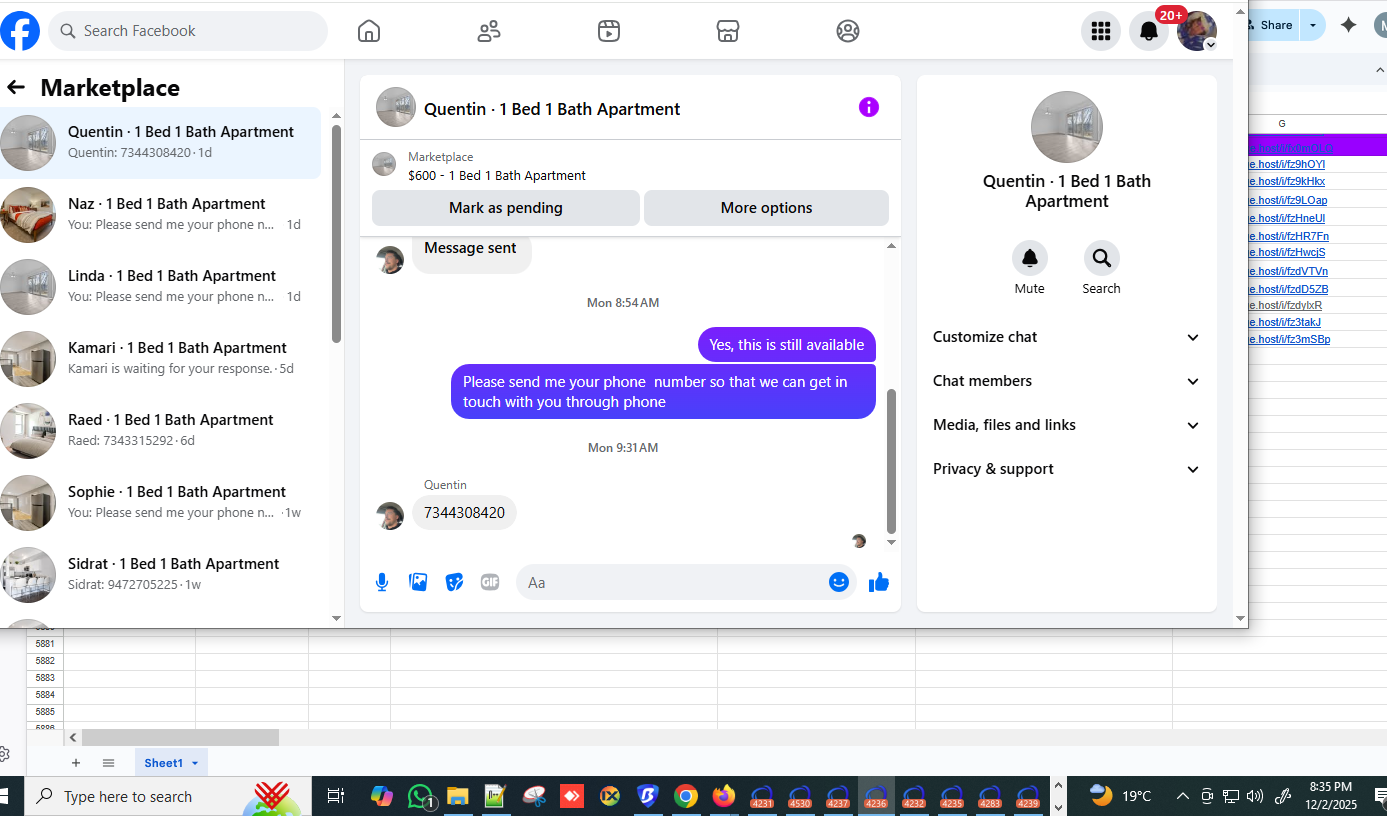Click the Aa message input box

(x=670, y=582)
